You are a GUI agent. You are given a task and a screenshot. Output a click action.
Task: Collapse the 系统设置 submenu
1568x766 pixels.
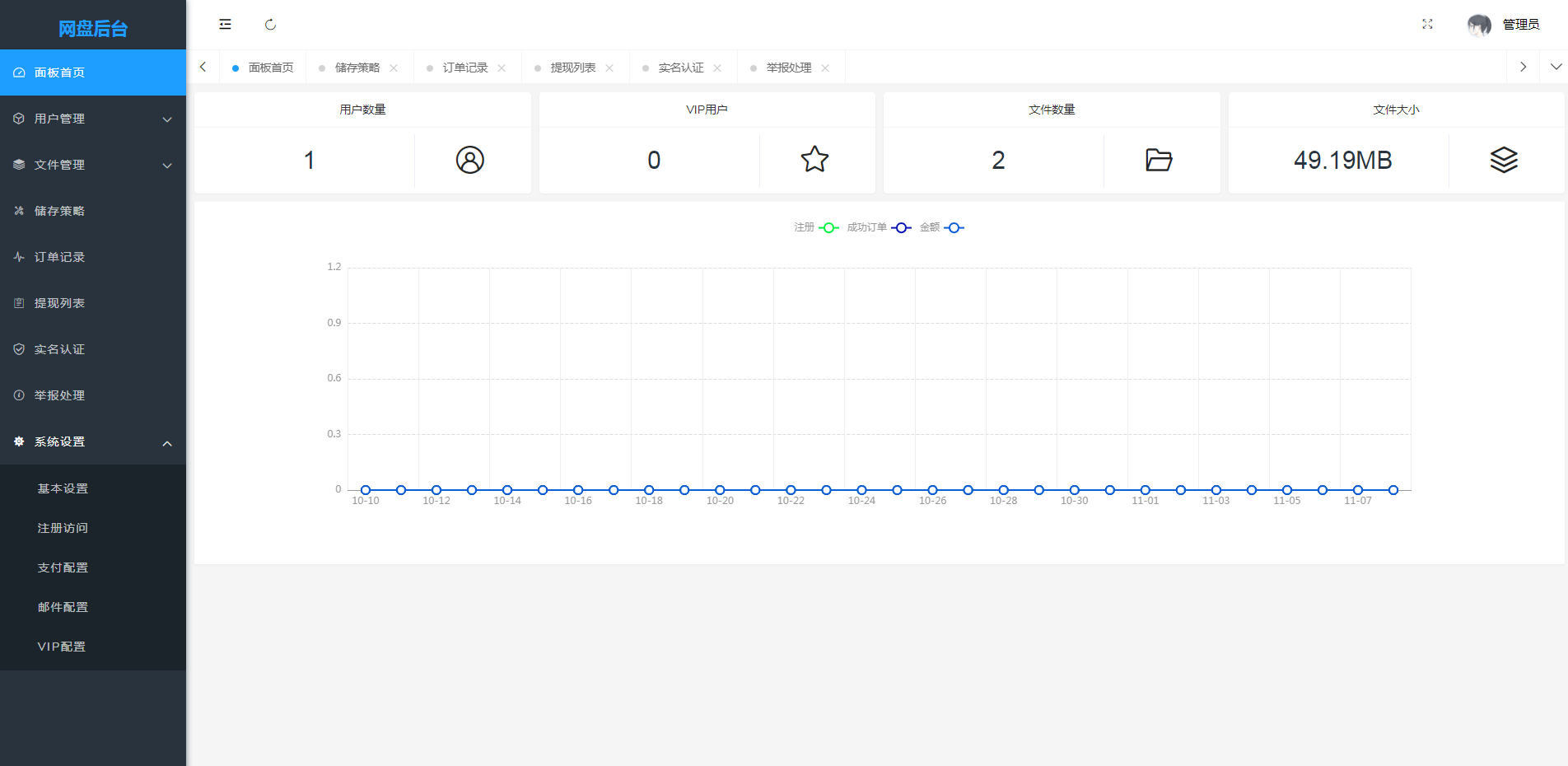(93, 441)
